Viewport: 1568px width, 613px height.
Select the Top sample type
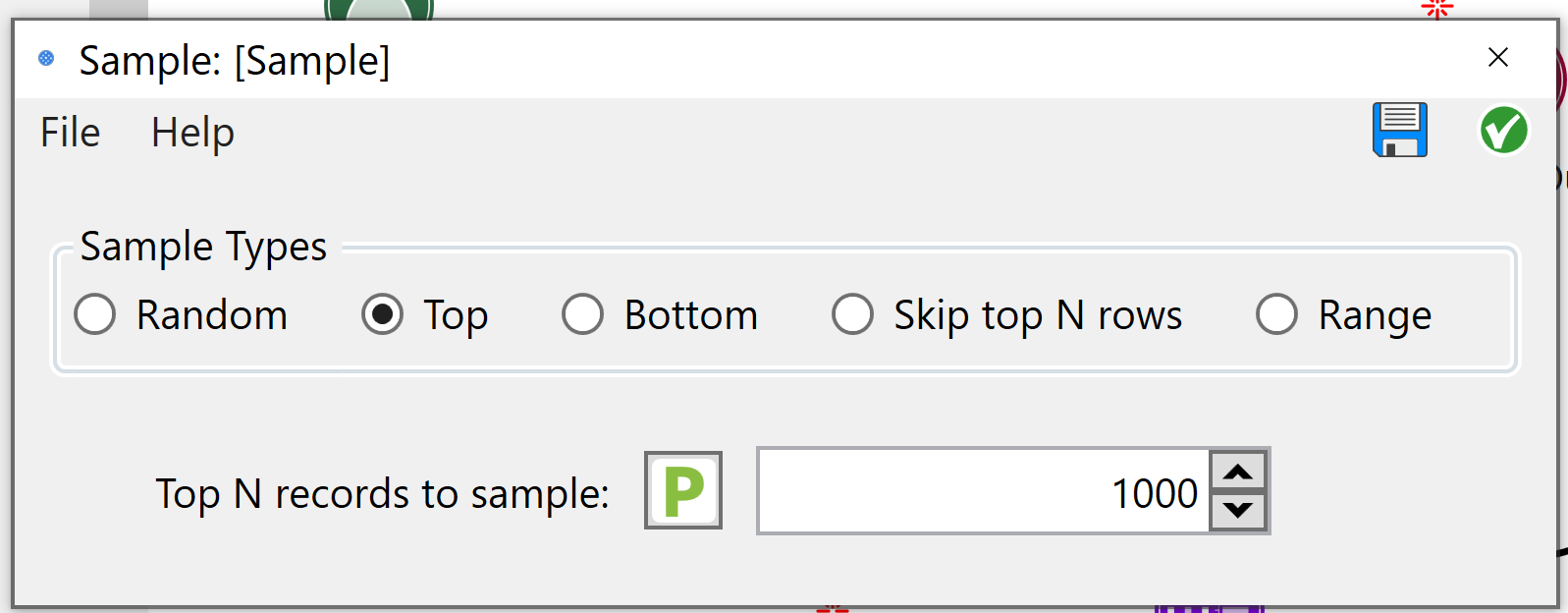point(382,315)
